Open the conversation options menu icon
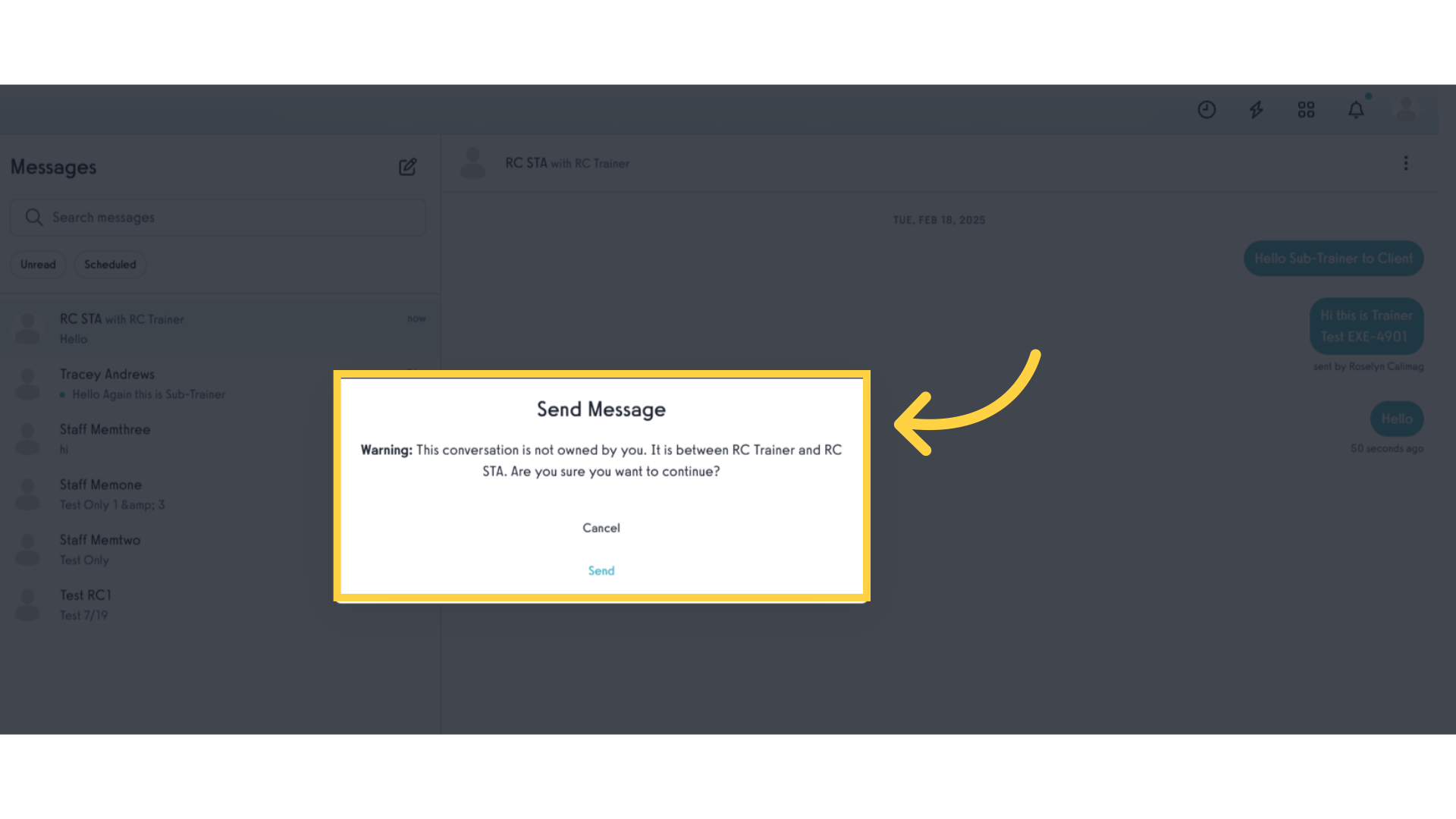This screenshot has width=1456, height=819. pos(1406,163)
